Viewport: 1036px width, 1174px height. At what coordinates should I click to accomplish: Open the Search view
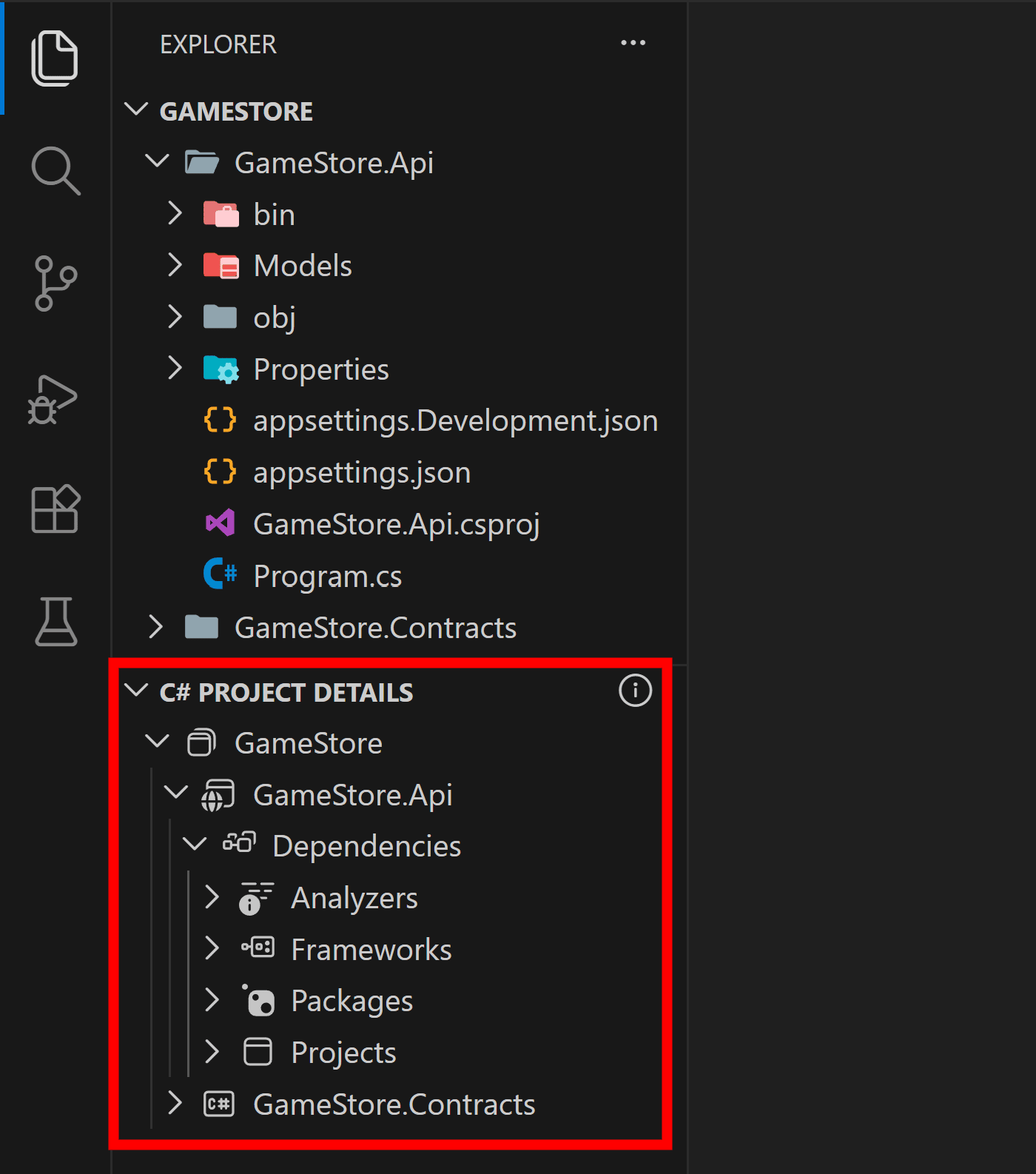point(55,170)
